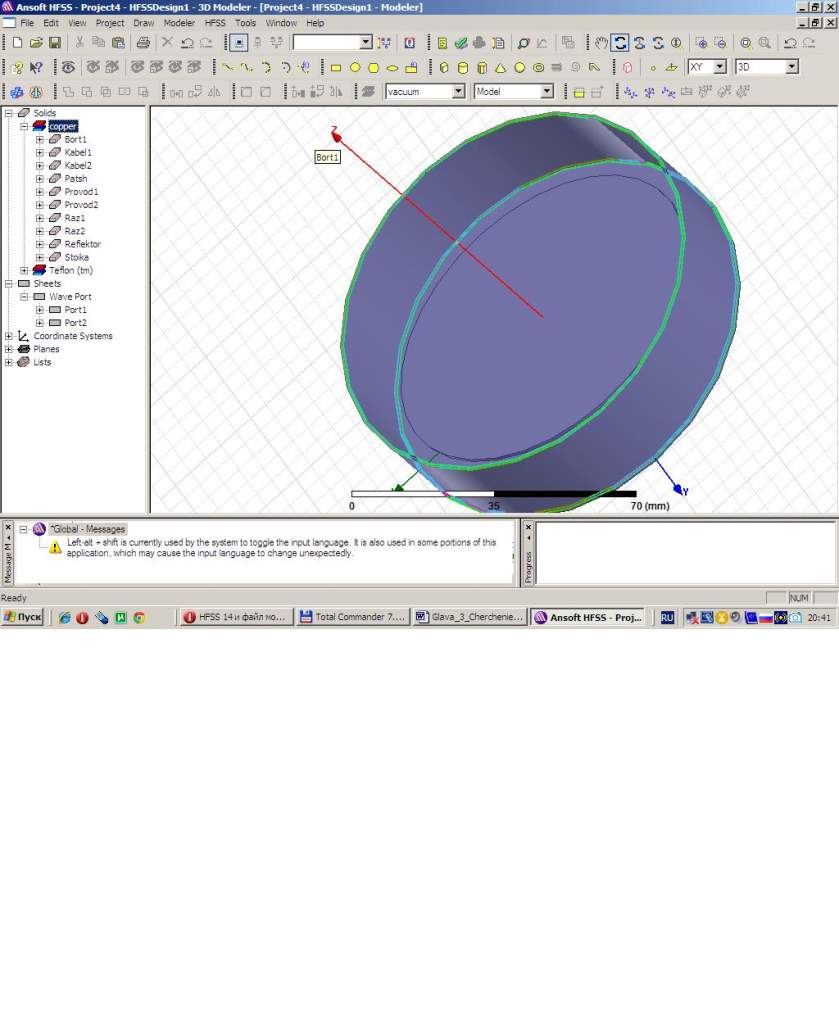Expand the Coordinate Systems node
This screenshot has height=1024, width=839.
(8, 336)
